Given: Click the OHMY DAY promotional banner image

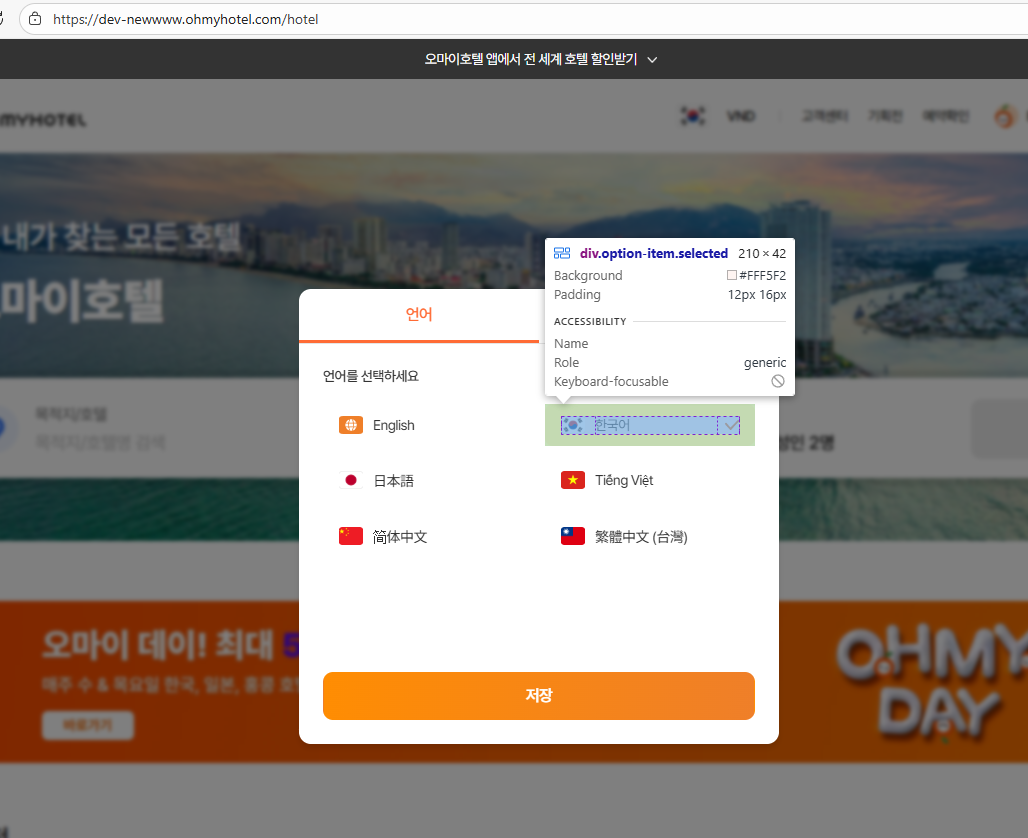Looking at the screenshot, I should point(931,682).
